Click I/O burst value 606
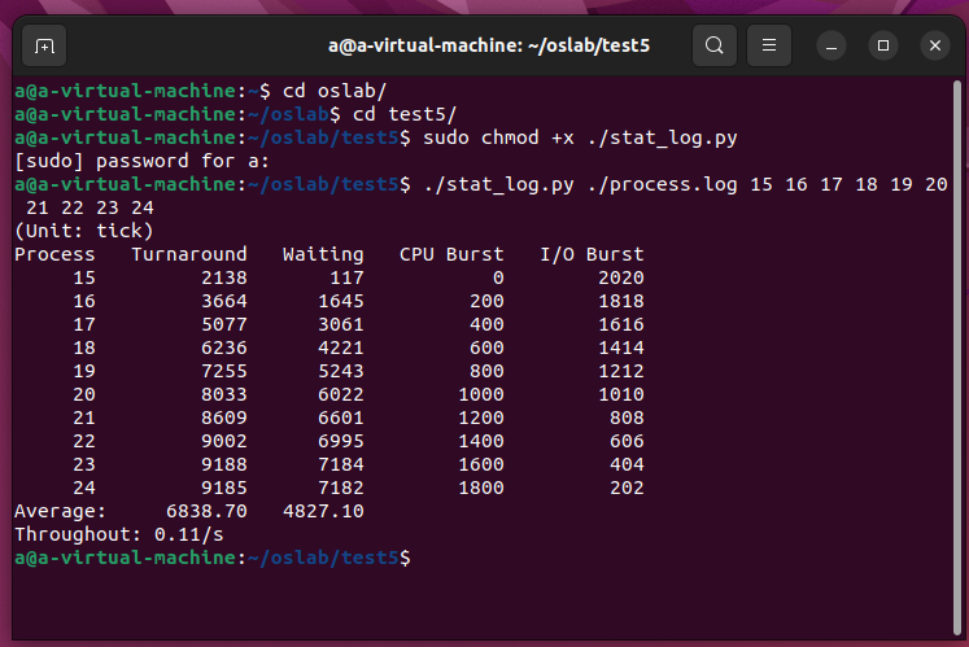 [627, 441]
